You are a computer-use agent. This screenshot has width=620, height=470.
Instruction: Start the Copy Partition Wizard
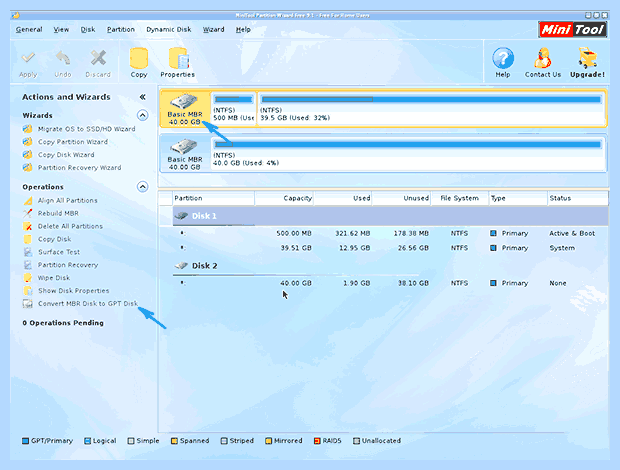73,142
